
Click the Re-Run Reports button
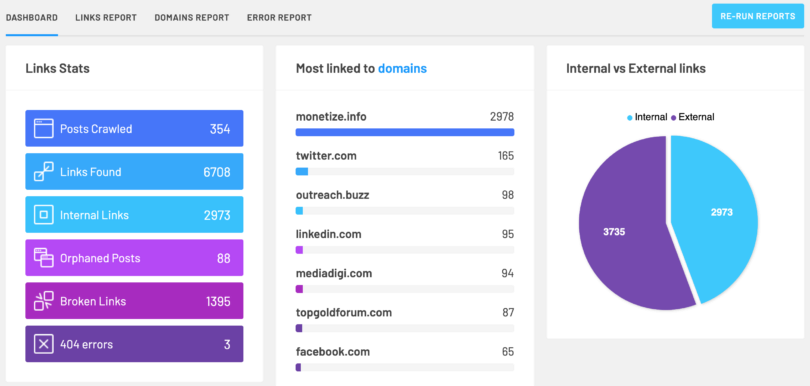(x=758, y=16)
